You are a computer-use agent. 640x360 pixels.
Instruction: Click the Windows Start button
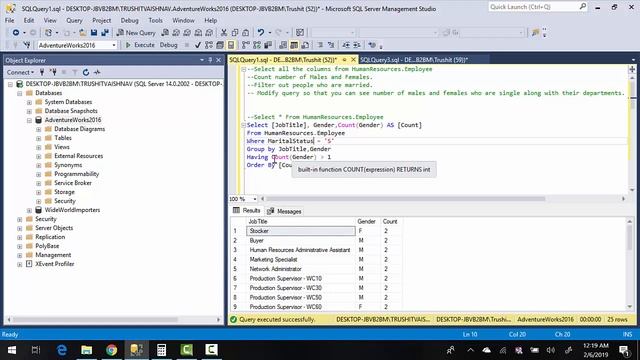11,350
